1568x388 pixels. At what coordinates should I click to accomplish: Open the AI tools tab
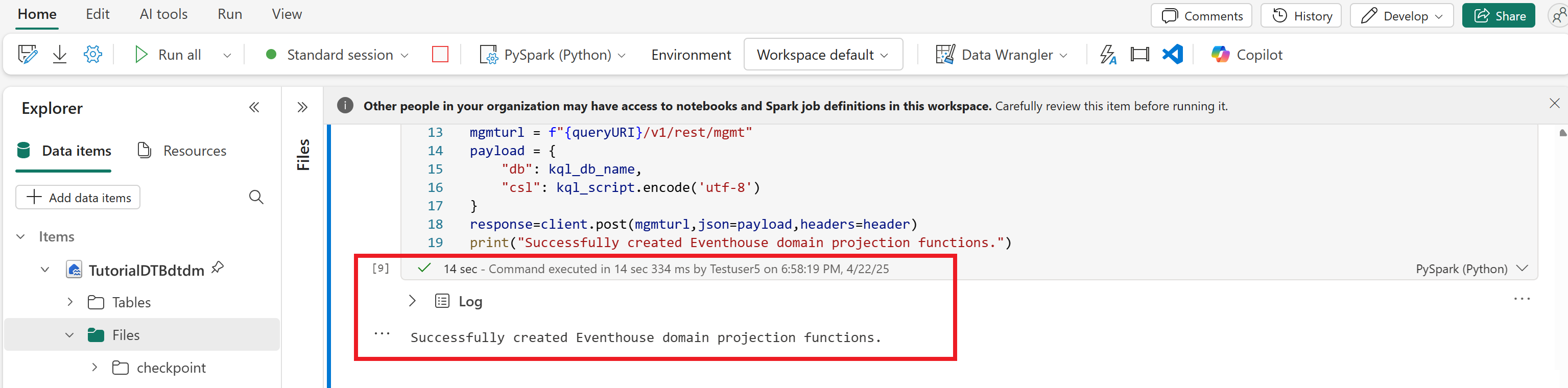164,14
